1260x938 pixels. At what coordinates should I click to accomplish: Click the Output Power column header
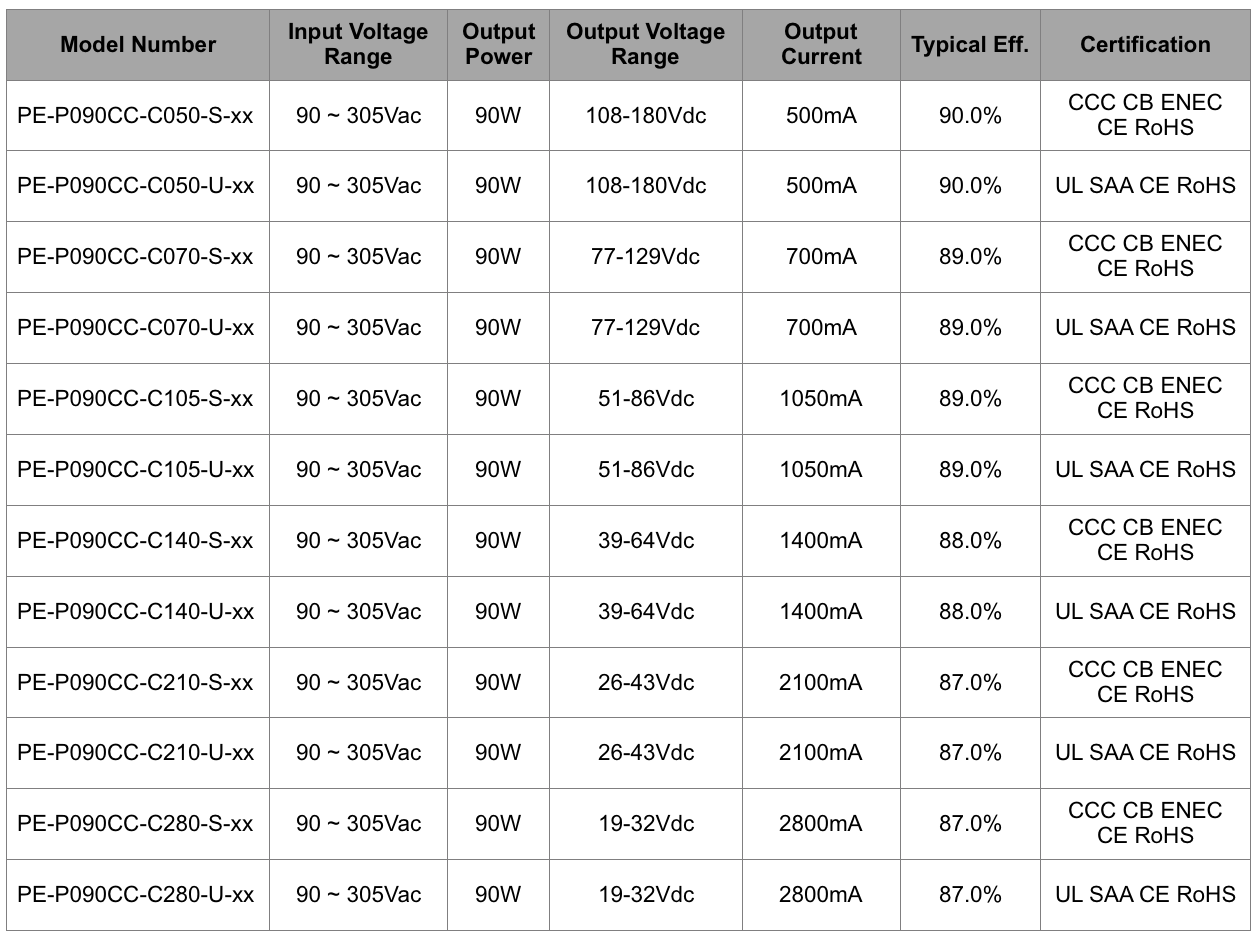point(498,45)
